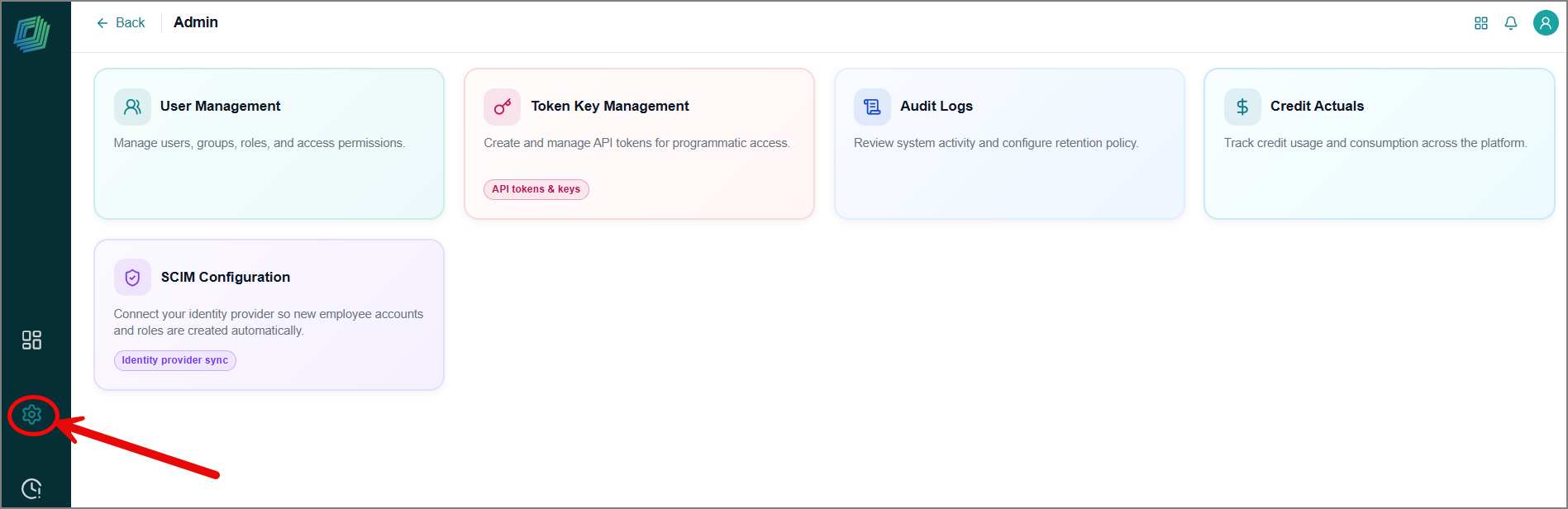Open the dashboard grid icon in sidebar
Viewport: 1568px width, 509px height.
pos(31,340)
